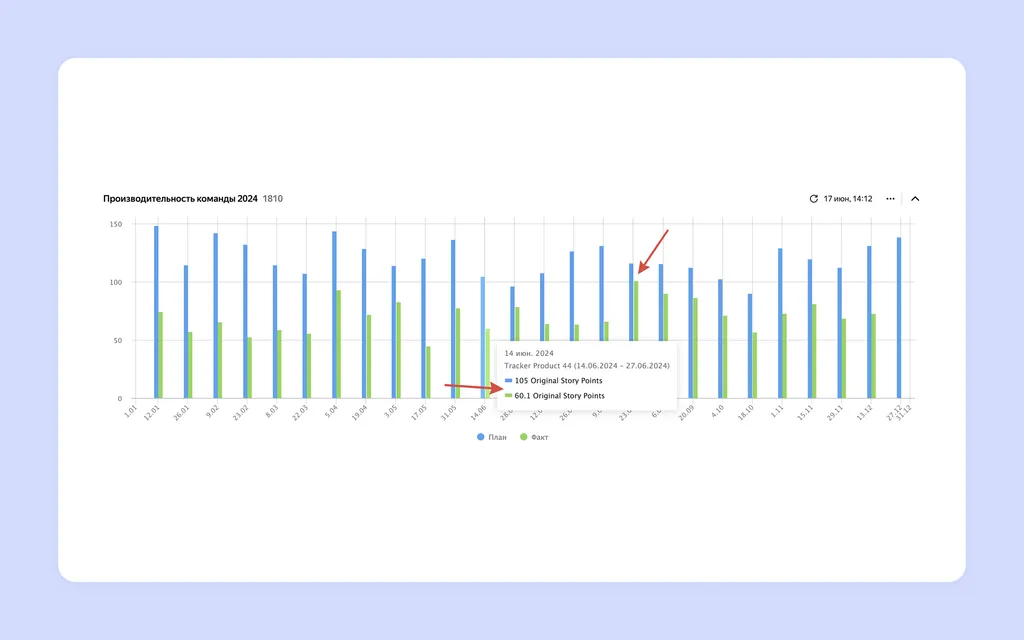
Task: Toggle the Факт series in the legend
Action: pyautogui.click(x=534, y=437)
